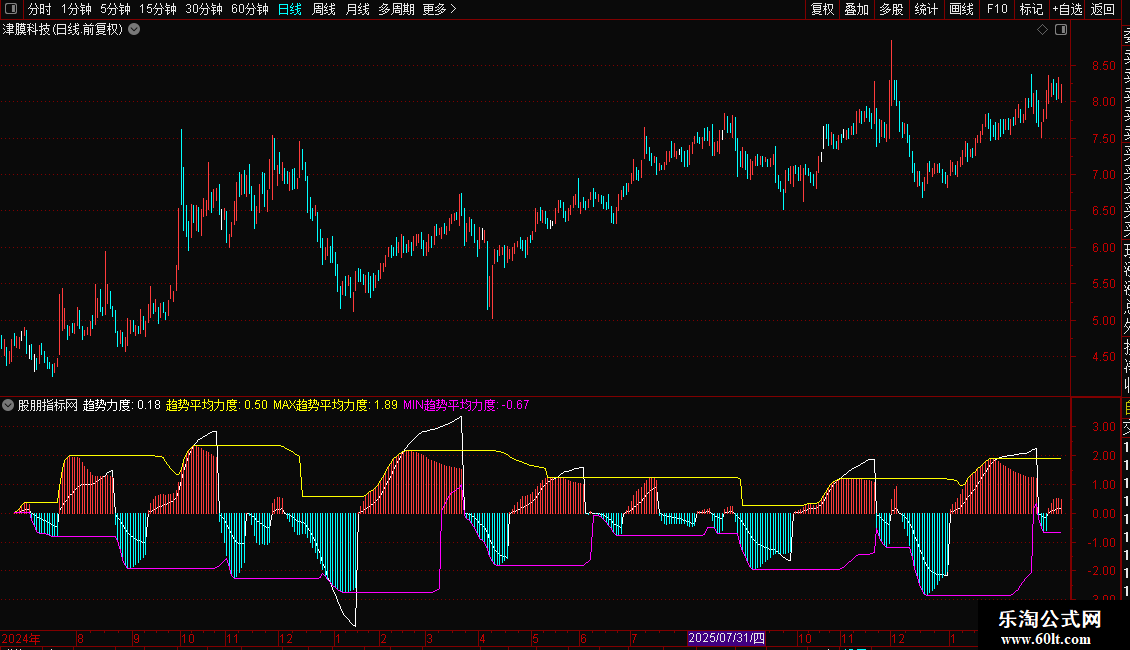The width and height of the screenshot is (1130, 650).
Task: Switch to the 月线 monthly chart
Action: (357, 9)
